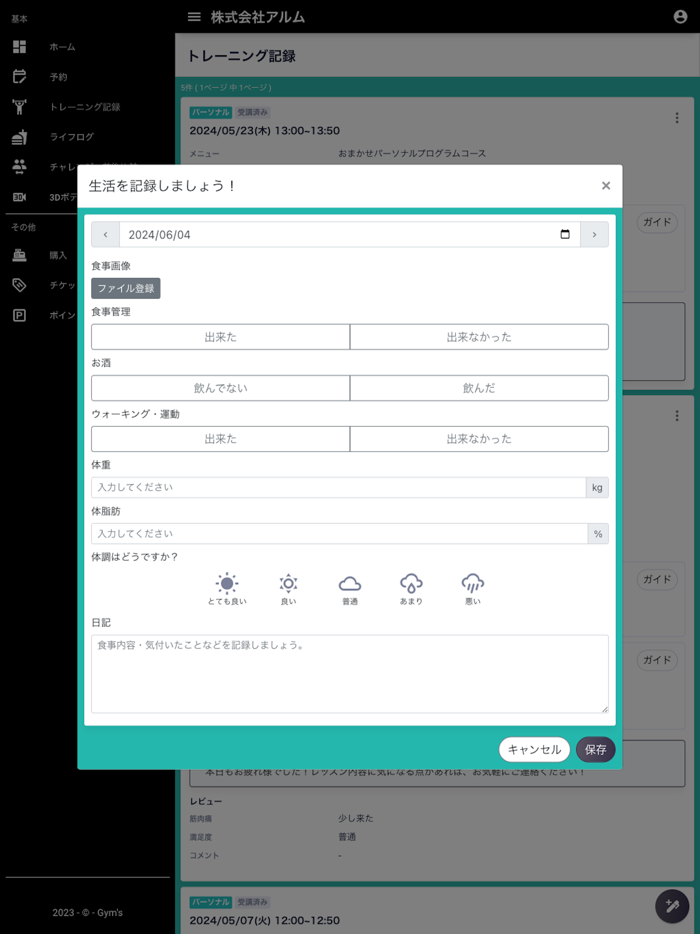
Task: Focus the 体脂肪 percent input field
Action: (340, 534)
